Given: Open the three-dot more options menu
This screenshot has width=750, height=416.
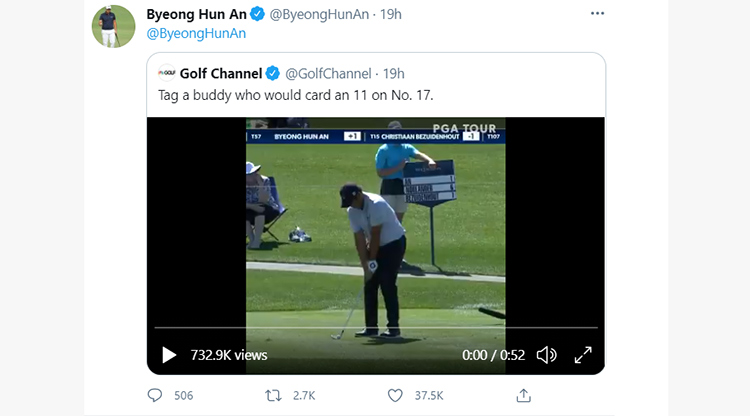Looking at the screenshot, I should [x=597, y=13].
